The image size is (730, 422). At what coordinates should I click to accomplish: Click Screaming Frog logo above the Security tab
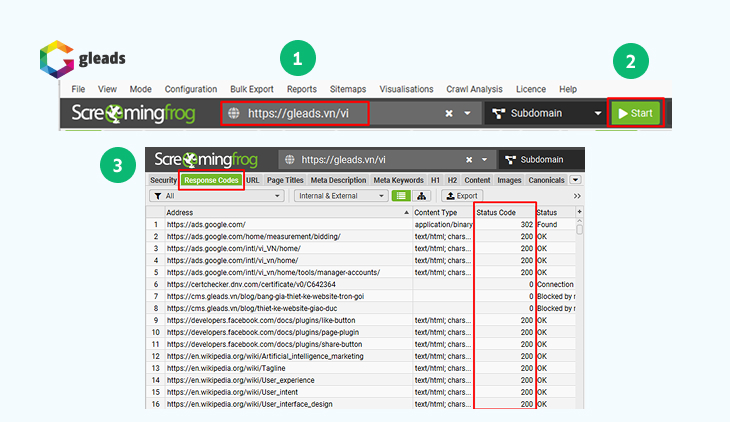206,160
